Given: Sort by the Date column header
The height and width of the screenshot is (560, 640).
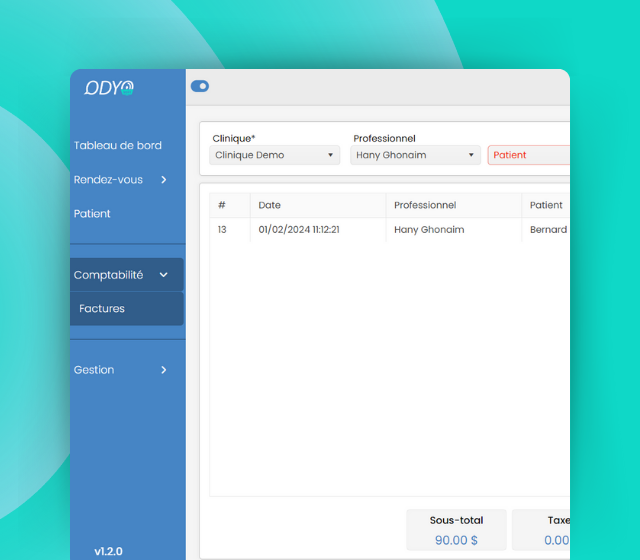Looking at the screenshot, I should pyautogui.click(x=270, y=205).
